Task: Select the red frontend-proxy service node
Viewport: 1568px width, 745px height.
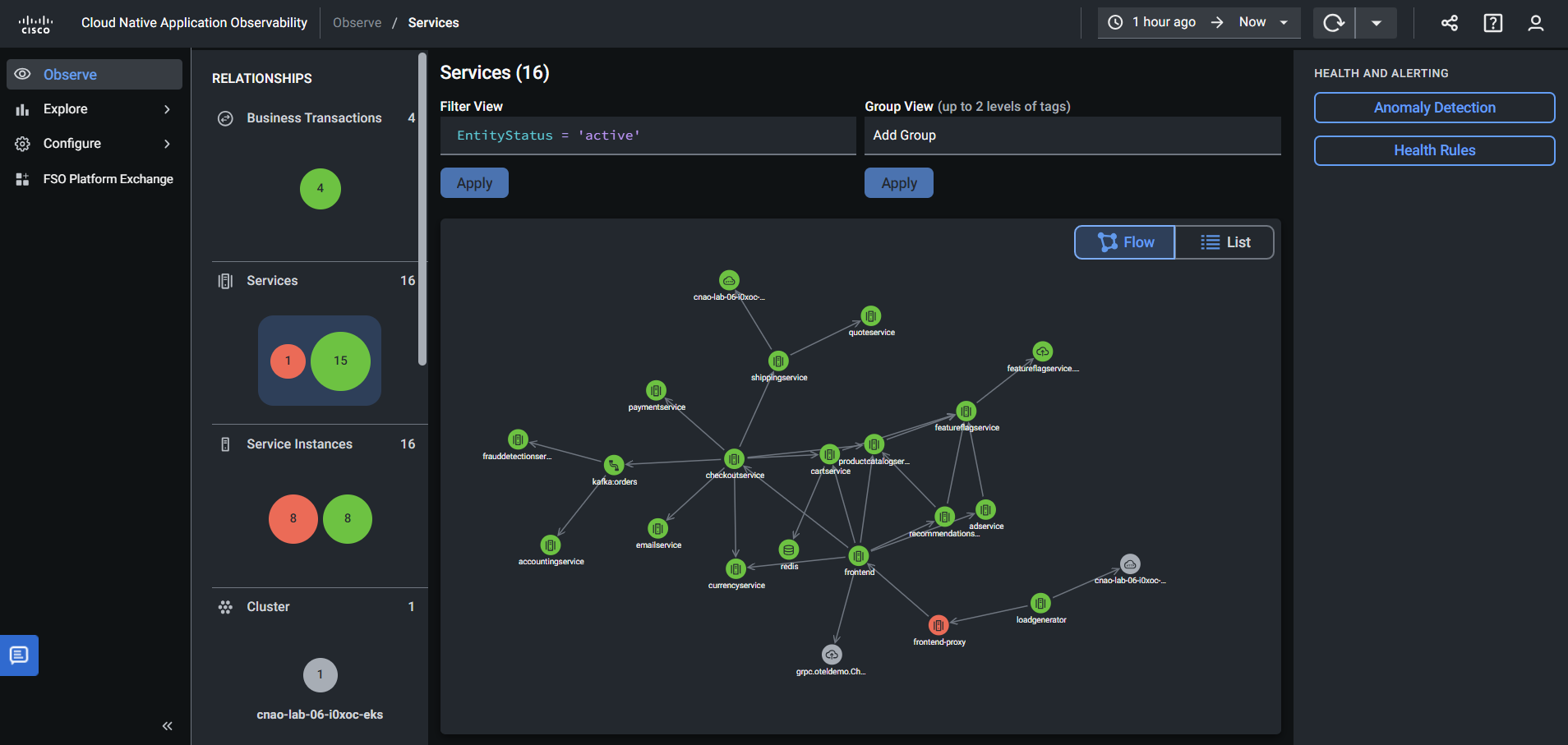Action: tap(938, 625)
